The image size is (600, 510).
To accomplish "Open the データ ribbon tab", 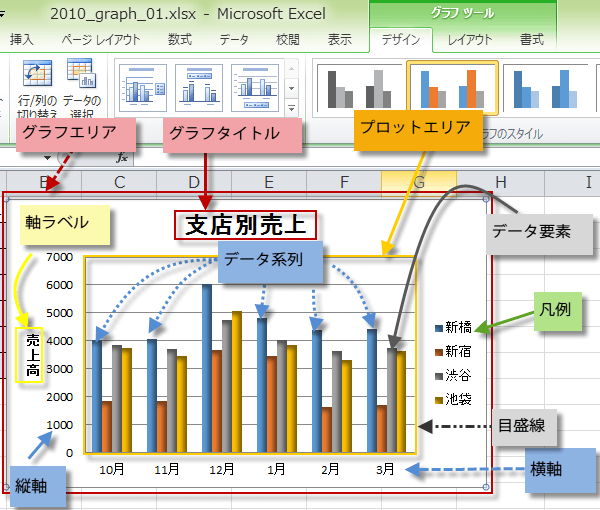I will (234, 40).
